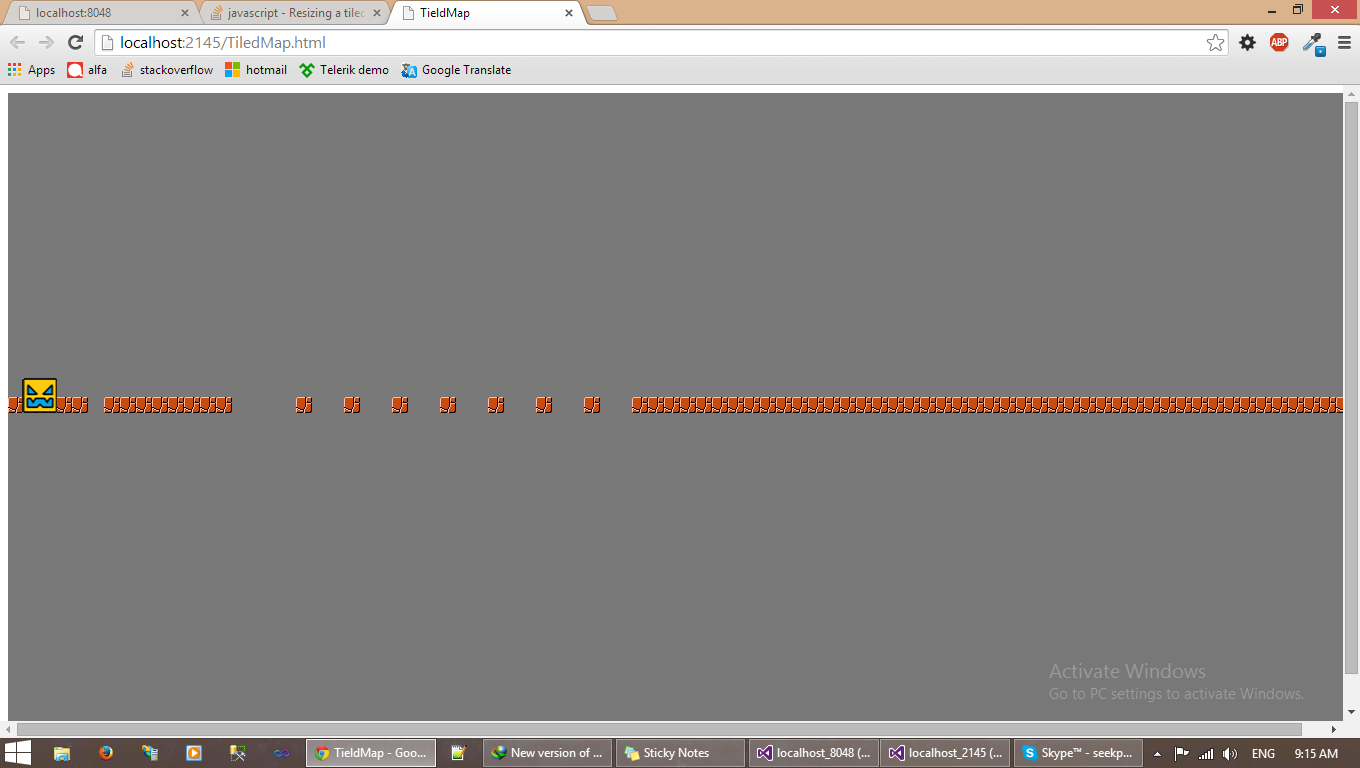Image resolution: width=1360 pixels, height=768 pixels.
Task: Open the network computers taskbar icon
Action: coord(150,753)
